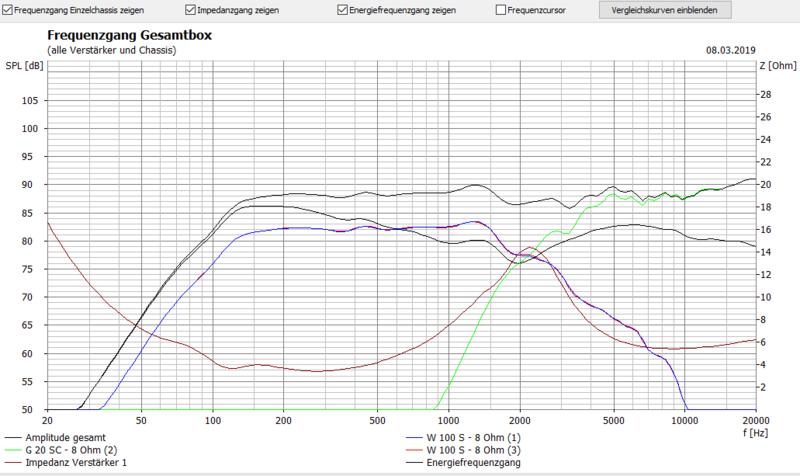Click the chart title 'Frequenzgang Gesamtbox'
The height and width of the screenshot is (476, 800).
130,35
